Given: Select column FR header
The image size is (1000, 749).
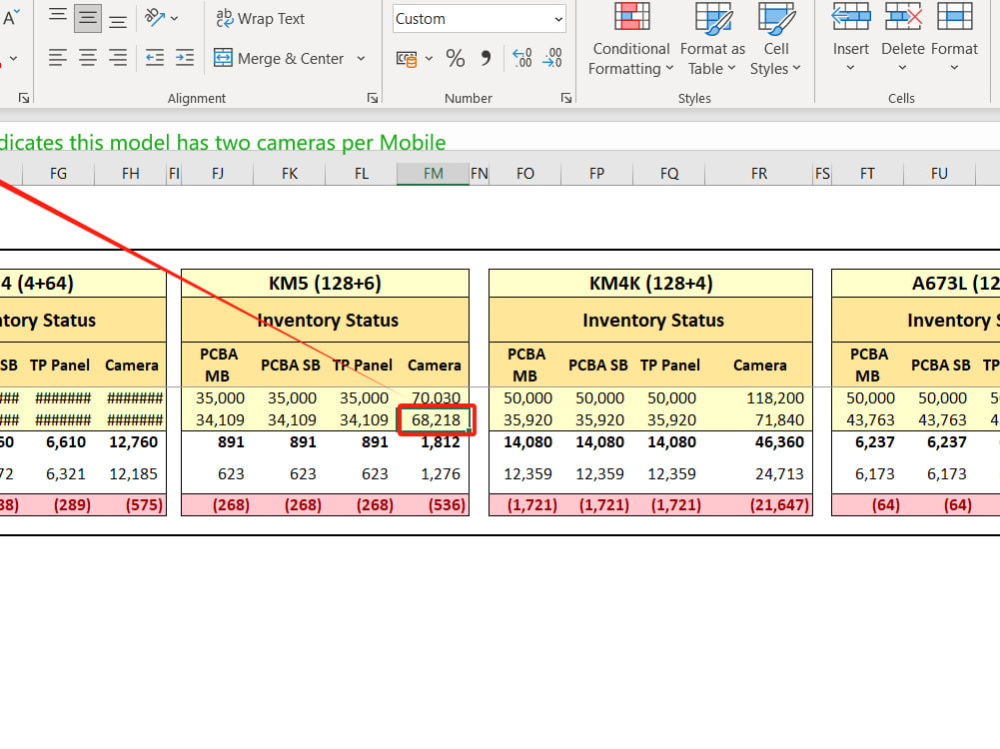Looking at the screenshot, I should tap(759, 174).
